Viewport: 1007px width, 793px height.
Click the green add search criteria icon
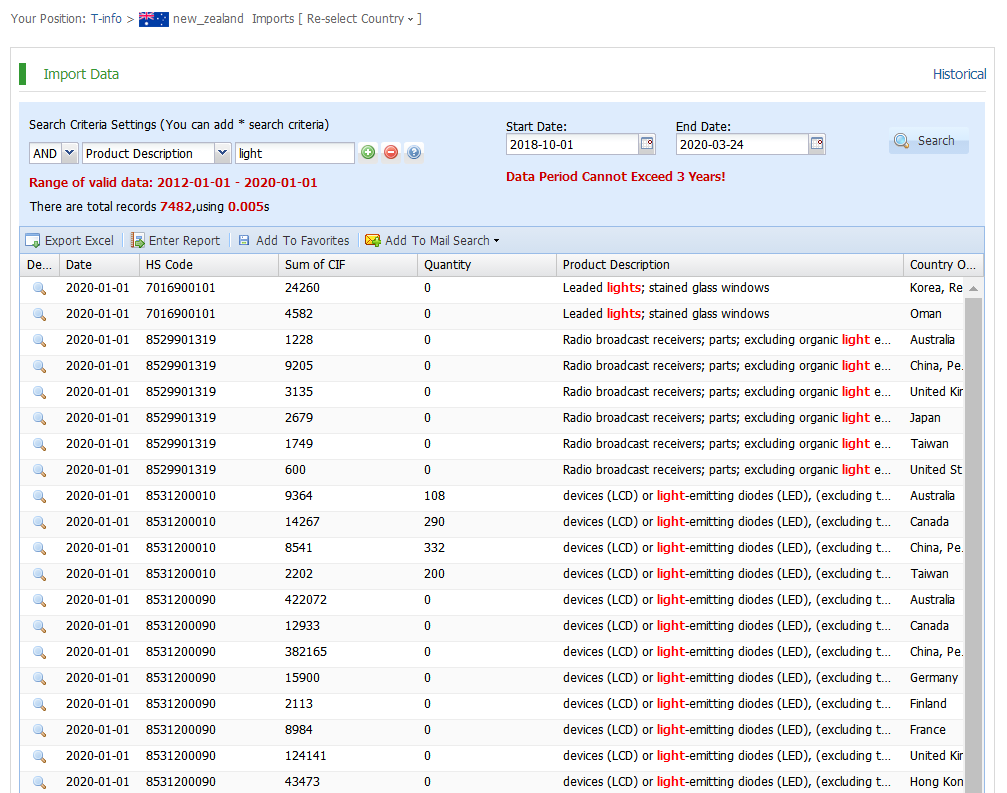368,153
